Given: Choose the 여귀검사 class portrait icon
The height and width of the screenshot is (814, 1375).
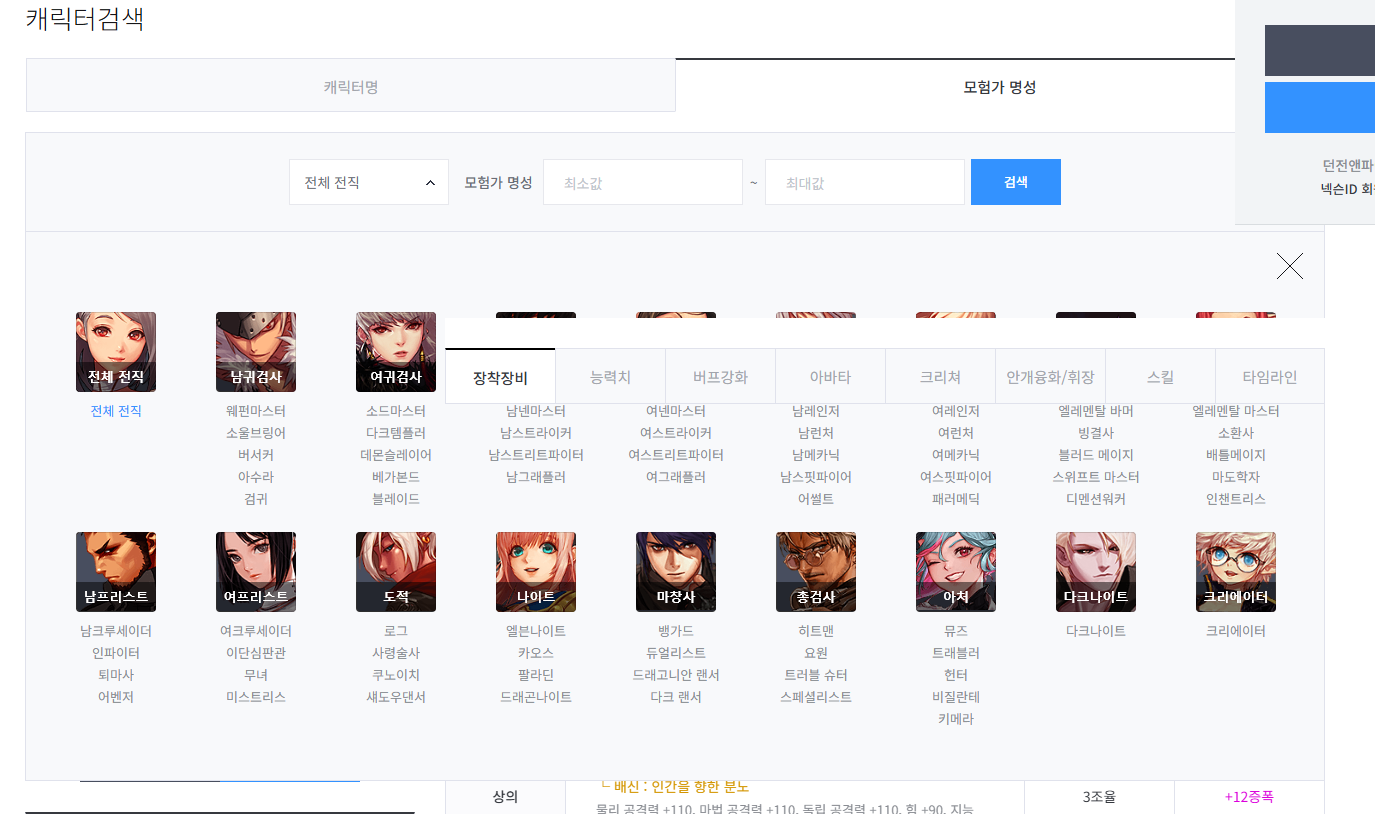Looking at the screenshot, I should click(x=396, y=351).
